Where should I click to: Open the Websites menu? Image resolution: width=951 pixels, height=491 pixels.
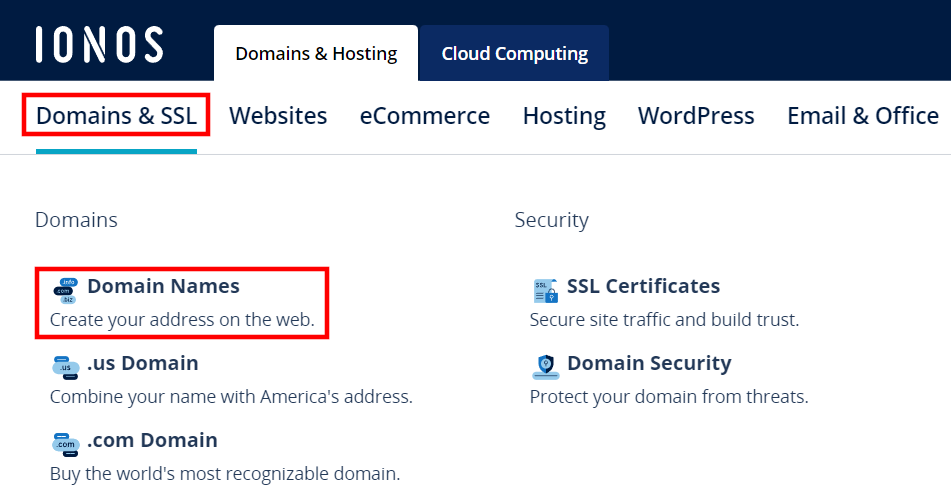coord(278,116)
